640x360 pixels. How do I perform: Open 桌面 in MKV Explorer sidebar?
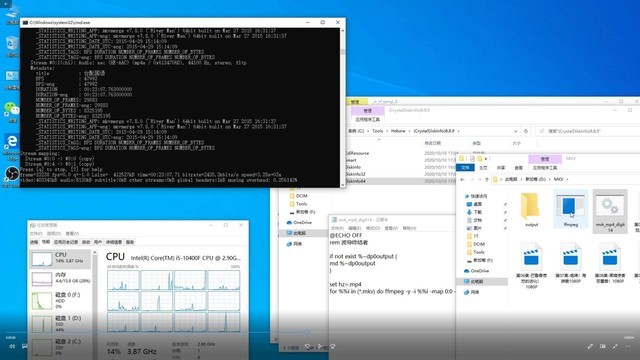click(478, 204)
